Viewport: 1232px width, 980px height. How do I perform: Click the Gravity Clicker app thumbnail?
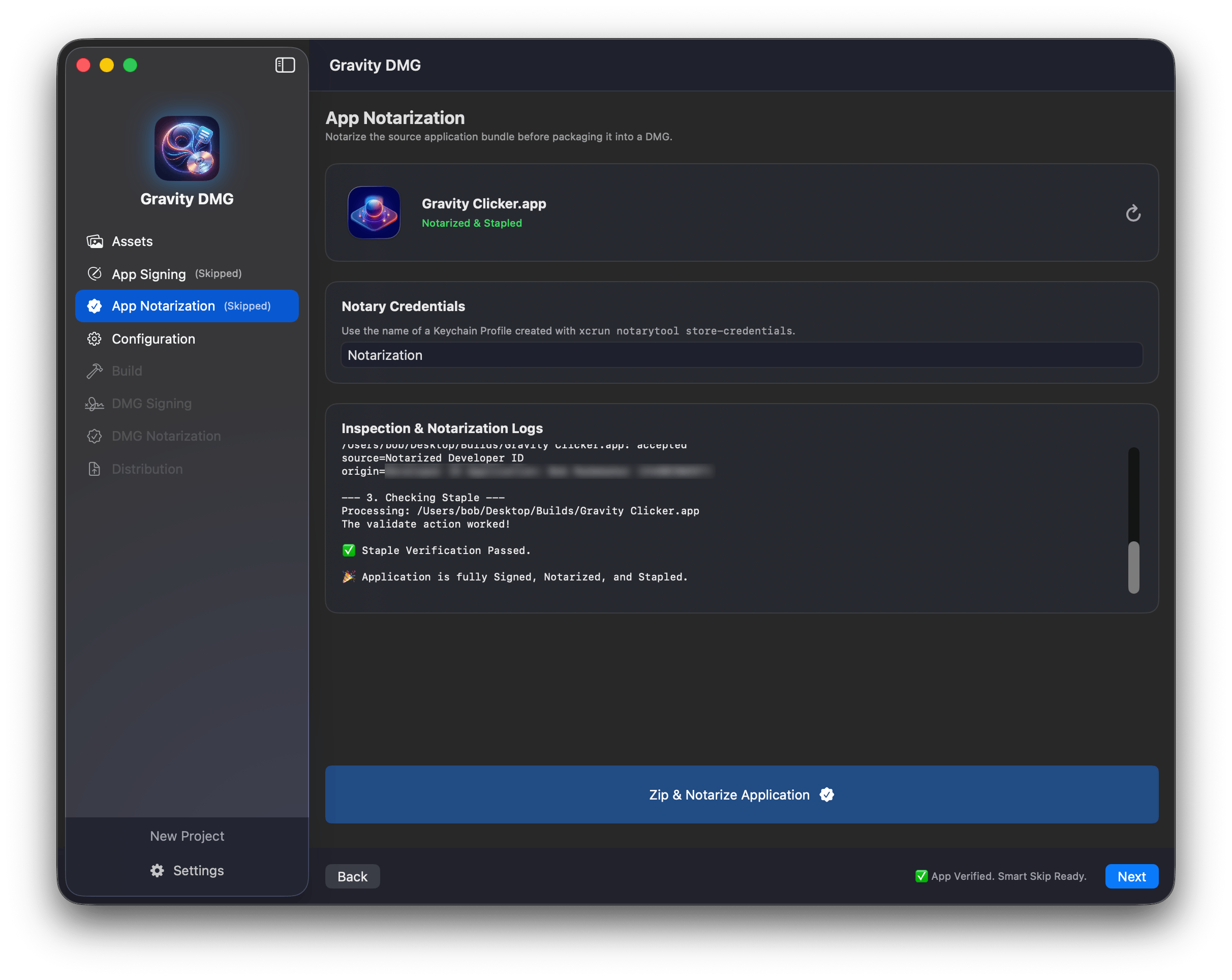pos(374,212)
